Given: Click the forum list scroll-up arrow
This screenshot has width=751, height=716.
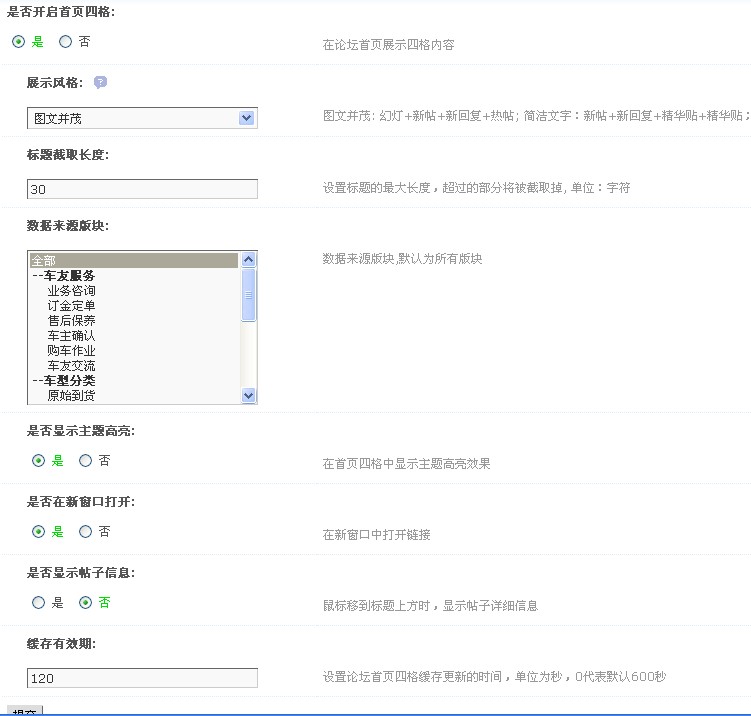Looking at the screenshot, I should (249, 260).
